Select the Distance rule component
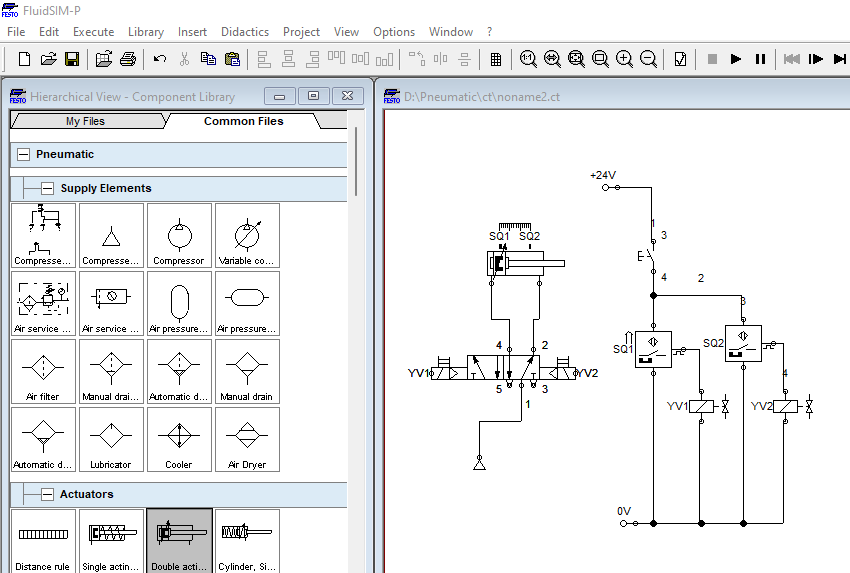 point(43,541)
